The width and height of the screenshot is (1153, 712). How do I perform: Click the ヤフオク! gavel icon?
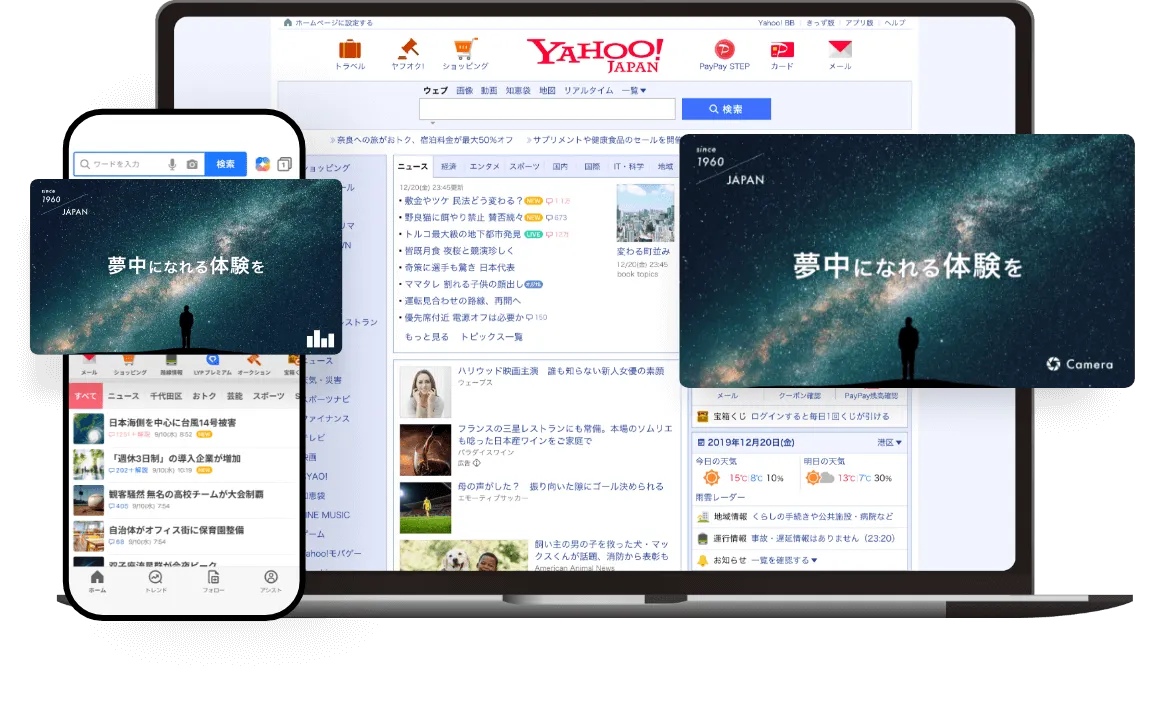coord(407,49)
